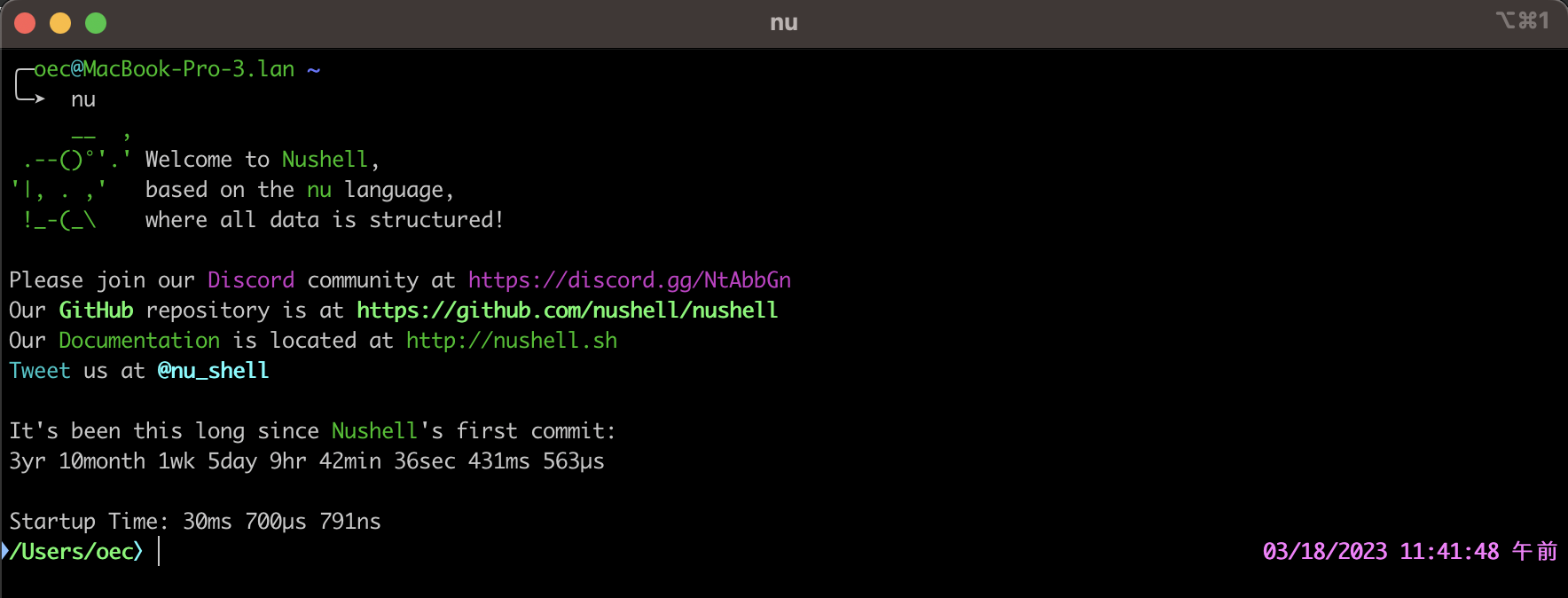1568x598 pixels.
Task: Click the cyan word "Tweet"
Action: [40, 371]
